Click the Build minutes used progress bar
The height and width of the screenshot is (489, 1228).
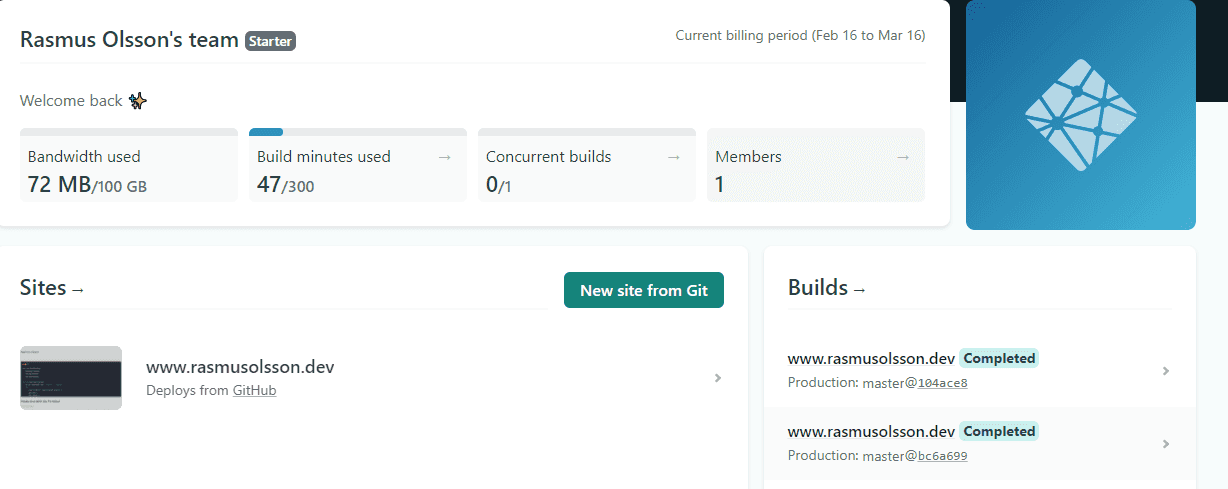pos(358,131)
